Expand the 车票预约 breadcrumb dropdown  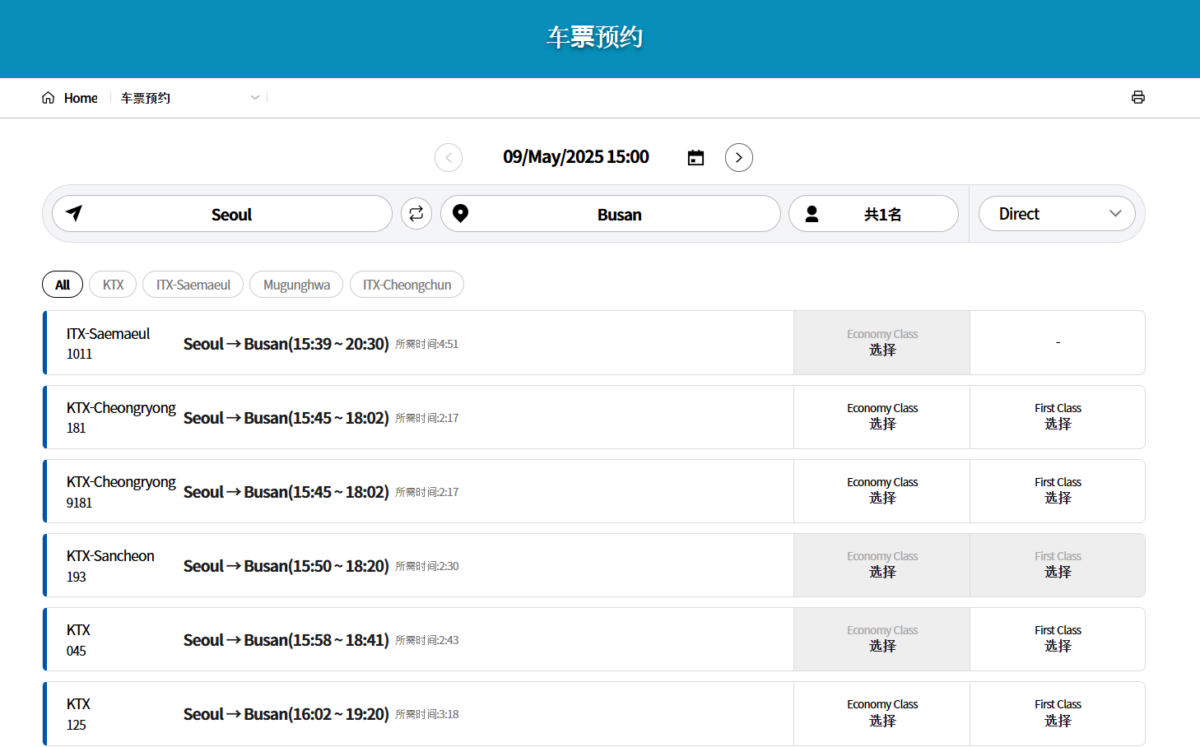click(255, 98)
